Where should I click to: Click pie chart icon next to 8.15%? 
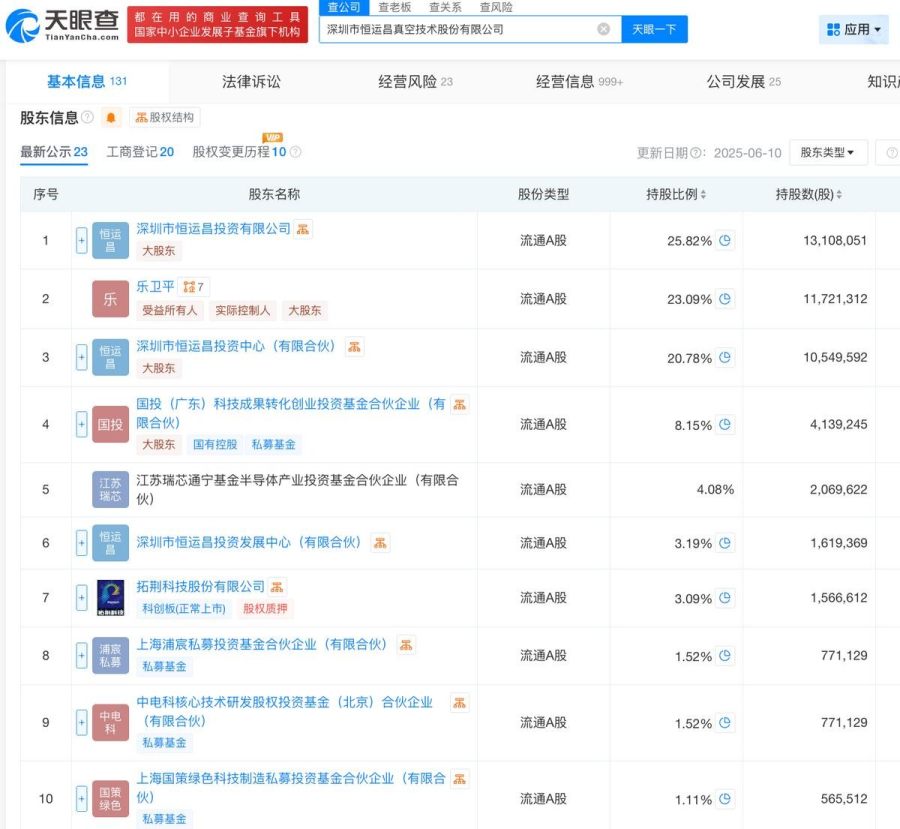pos(725,425)
